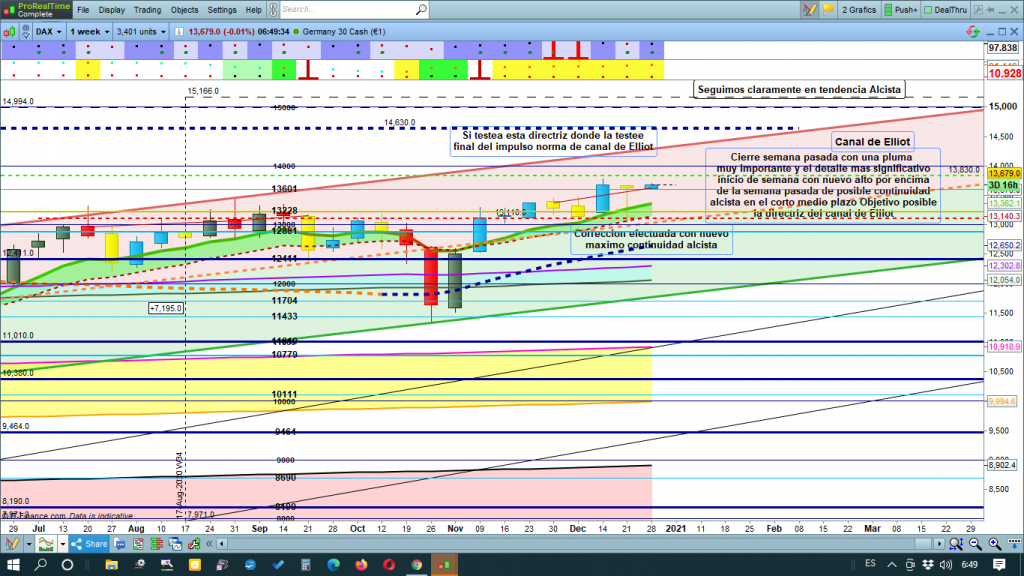Click the yellow note icon in top bar
The width and height of the screenshot is (1024, 576).
(828, 9)
